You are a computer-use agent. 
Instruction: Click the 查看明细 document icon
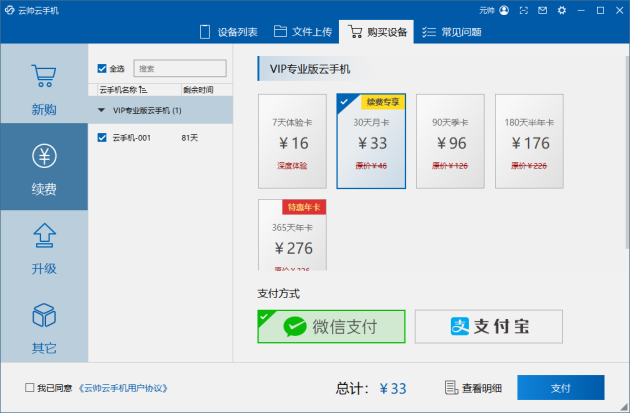click(x=451, y=388)
